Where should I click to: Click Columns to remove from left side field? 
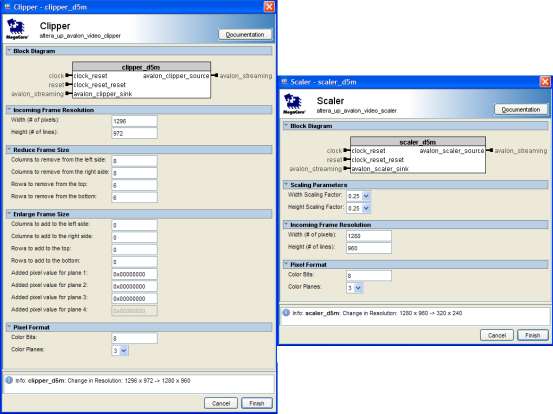point(134,161)
